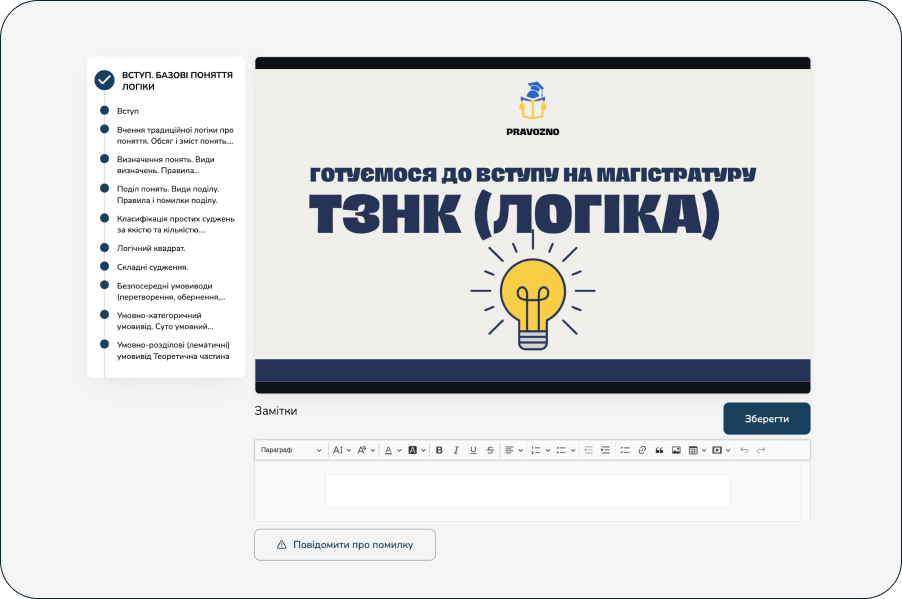The image size is (902, 599).
Task: Insert a block quote in notes
Action: pos(659,450)
